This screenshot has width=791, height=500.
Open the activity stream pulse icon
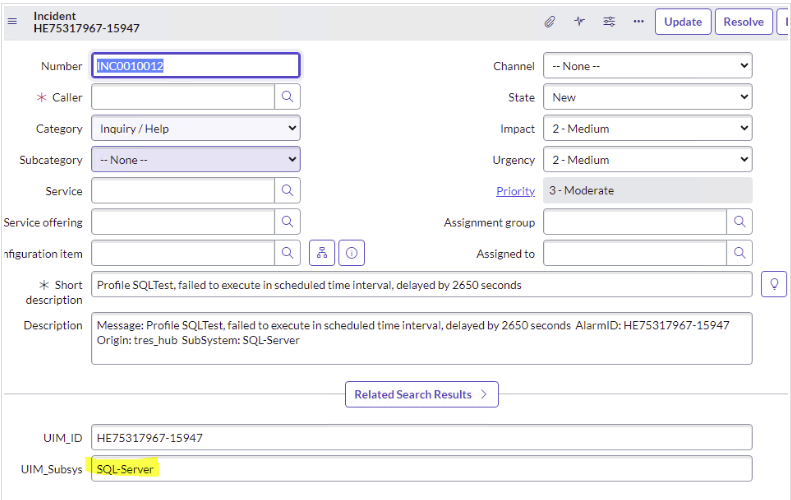579,21
